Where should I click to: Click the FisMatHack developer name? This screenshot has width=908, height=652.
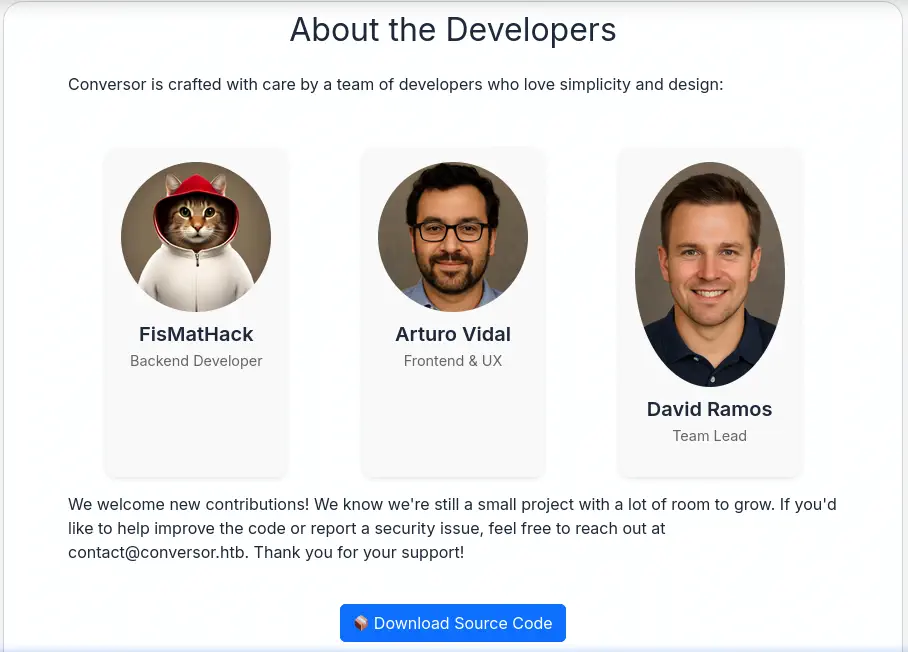(x=196, y=334)
